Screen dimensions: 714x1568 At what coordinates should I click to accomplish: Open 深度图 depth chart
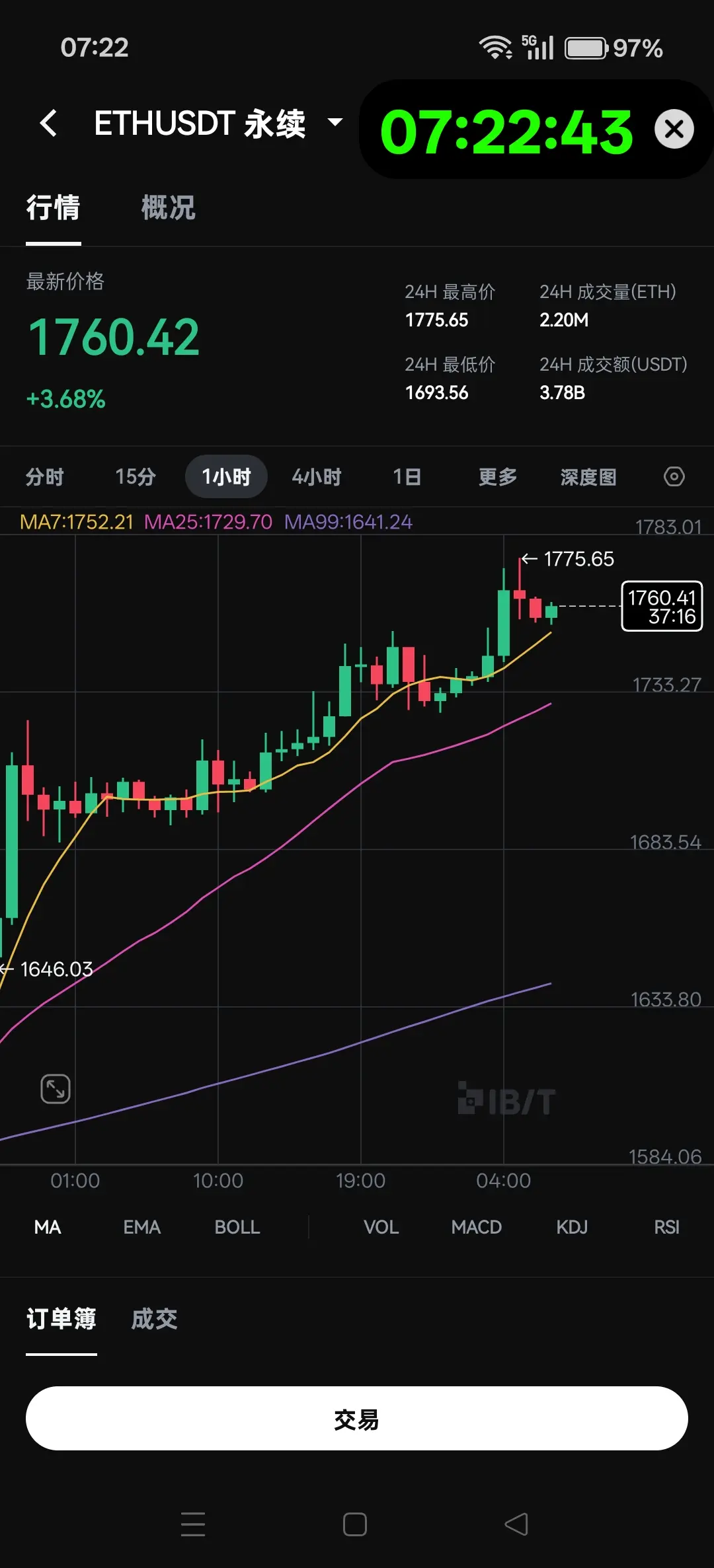tap(588, 476)
